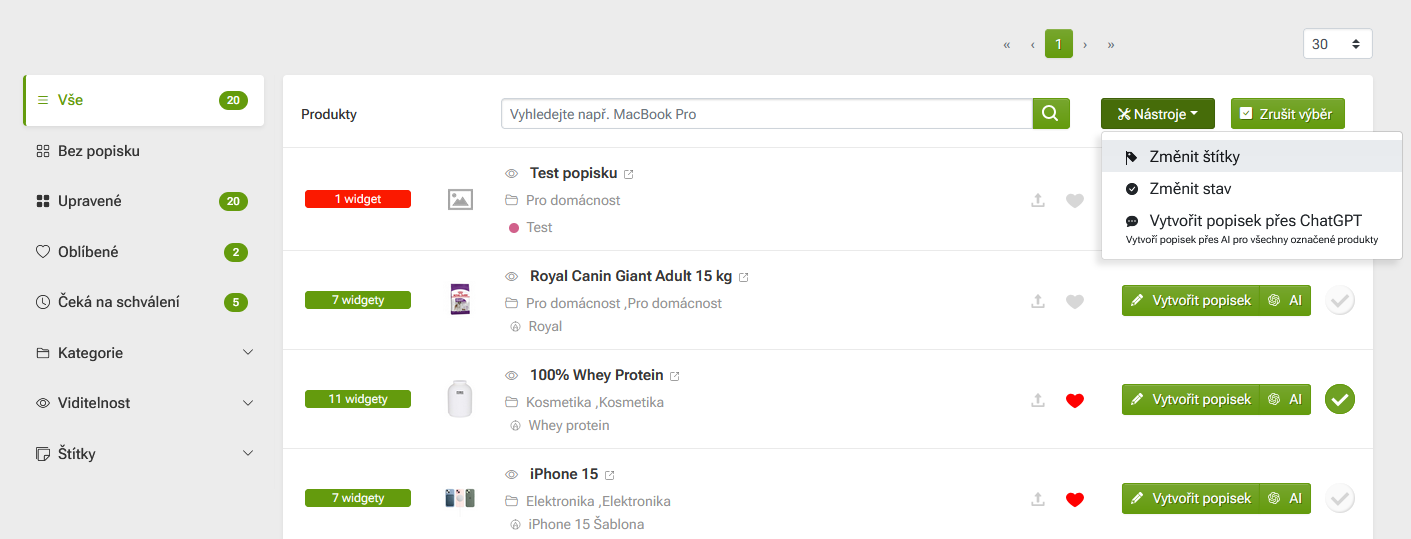The width and height of the screenshot is (1411, 539).
Task: Click Zrušit výběr button
Action: pos(1287,114)
